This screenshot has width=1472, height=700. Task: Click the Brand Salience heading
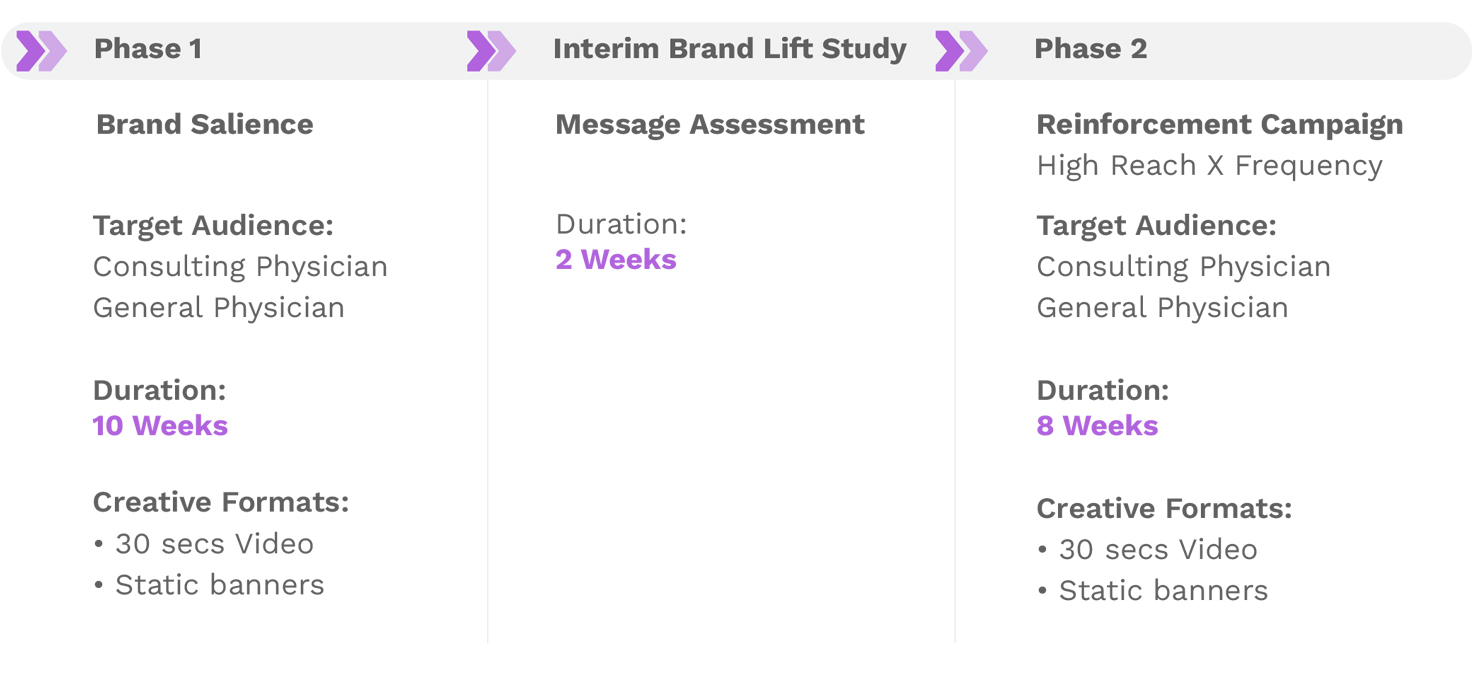point(205,125)
